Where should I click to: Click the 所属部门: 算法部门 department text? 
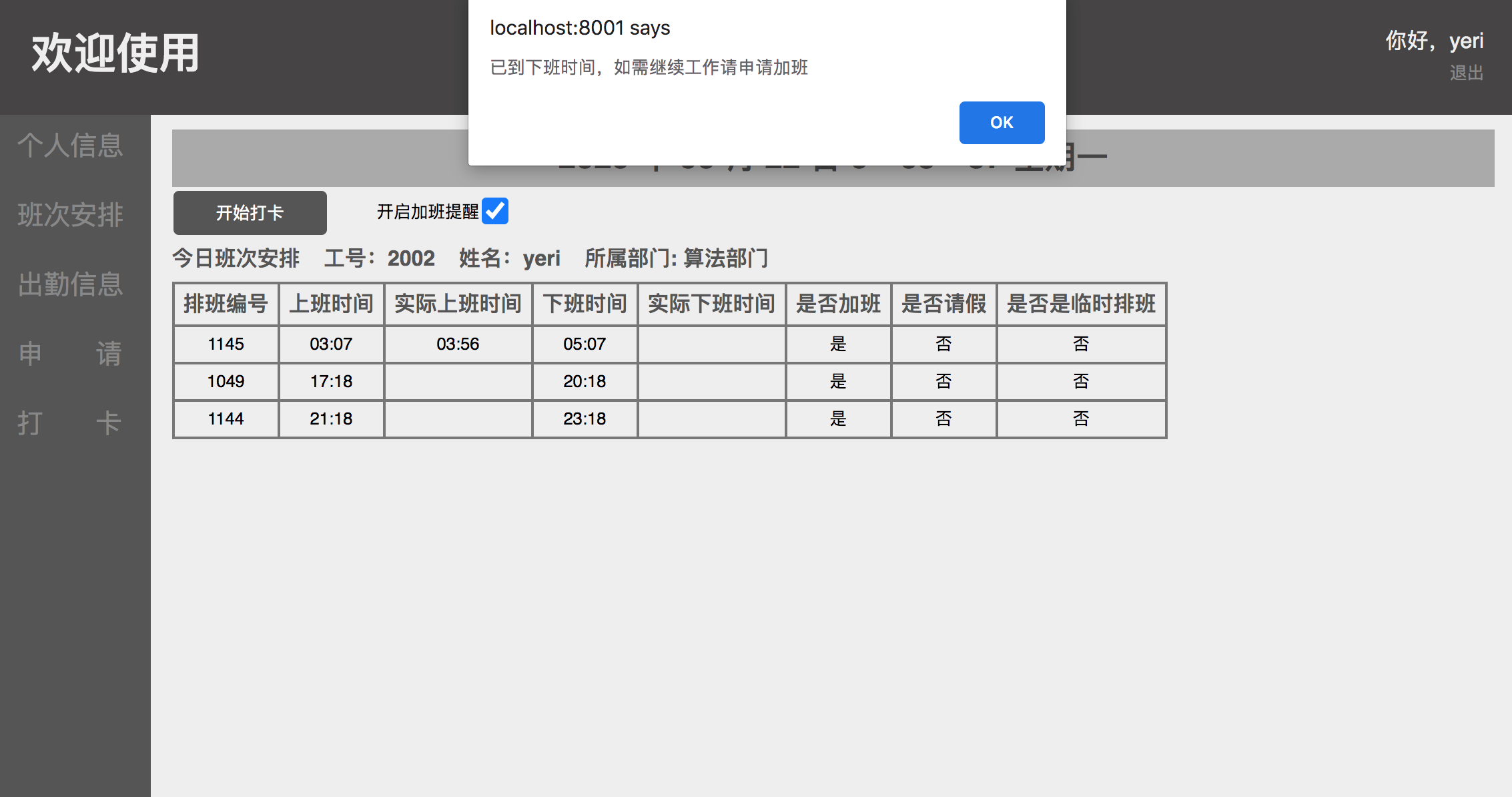pos(677,258)
